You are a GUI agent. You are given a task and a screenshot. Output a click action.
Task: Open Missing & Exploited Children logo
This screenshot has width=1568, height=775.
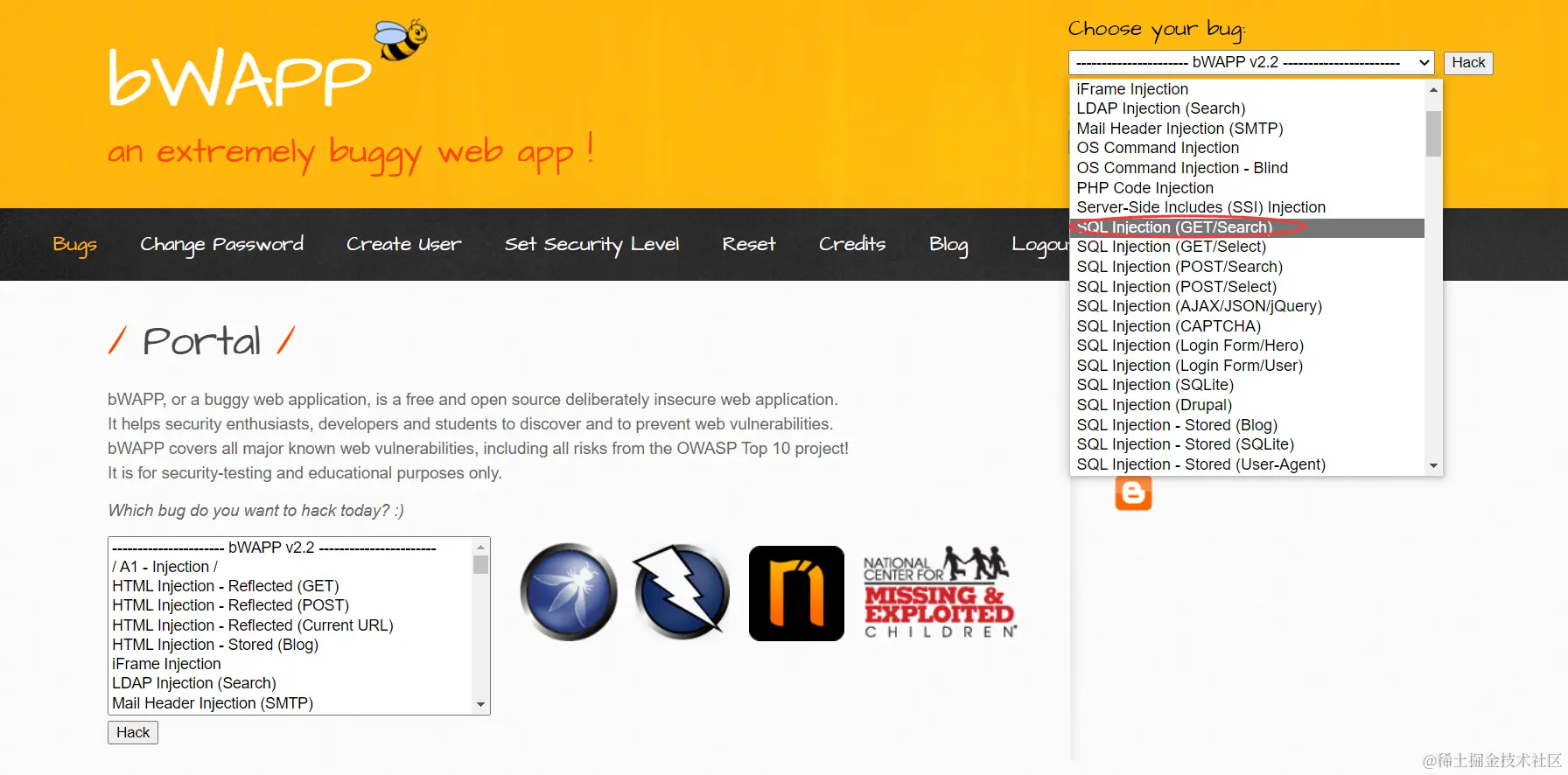coord(941,592)
